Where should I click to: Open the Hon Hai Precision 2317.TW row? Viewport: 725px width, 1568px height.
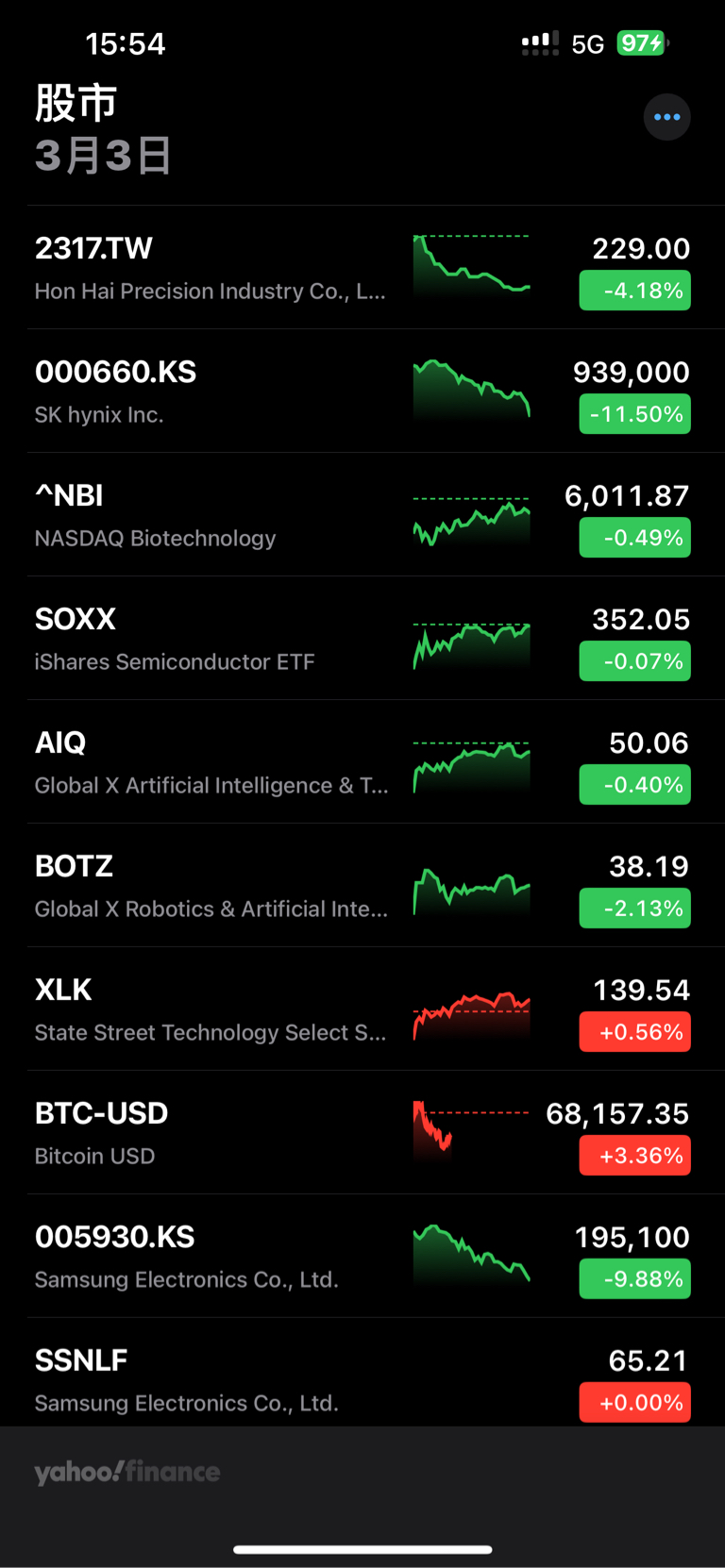point(210,268)
